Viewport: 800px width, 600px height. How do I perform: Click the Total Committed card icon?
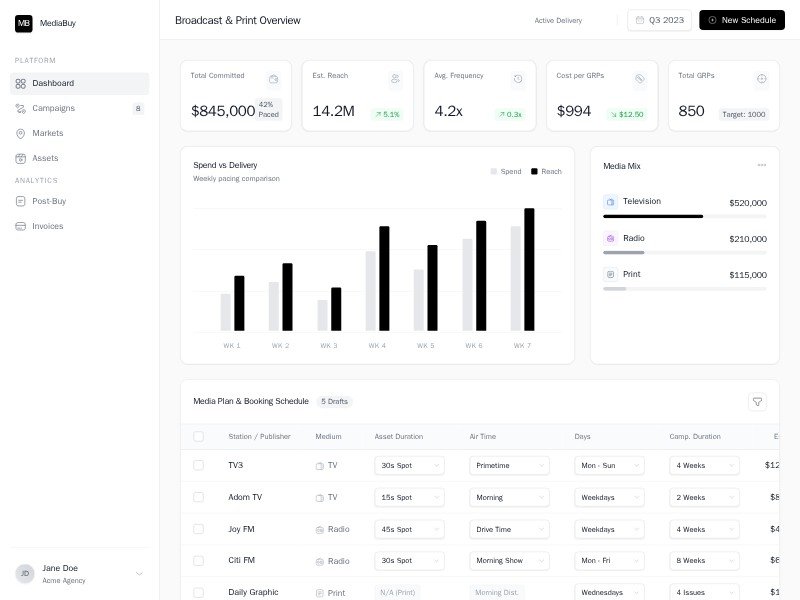click(273, 79)
